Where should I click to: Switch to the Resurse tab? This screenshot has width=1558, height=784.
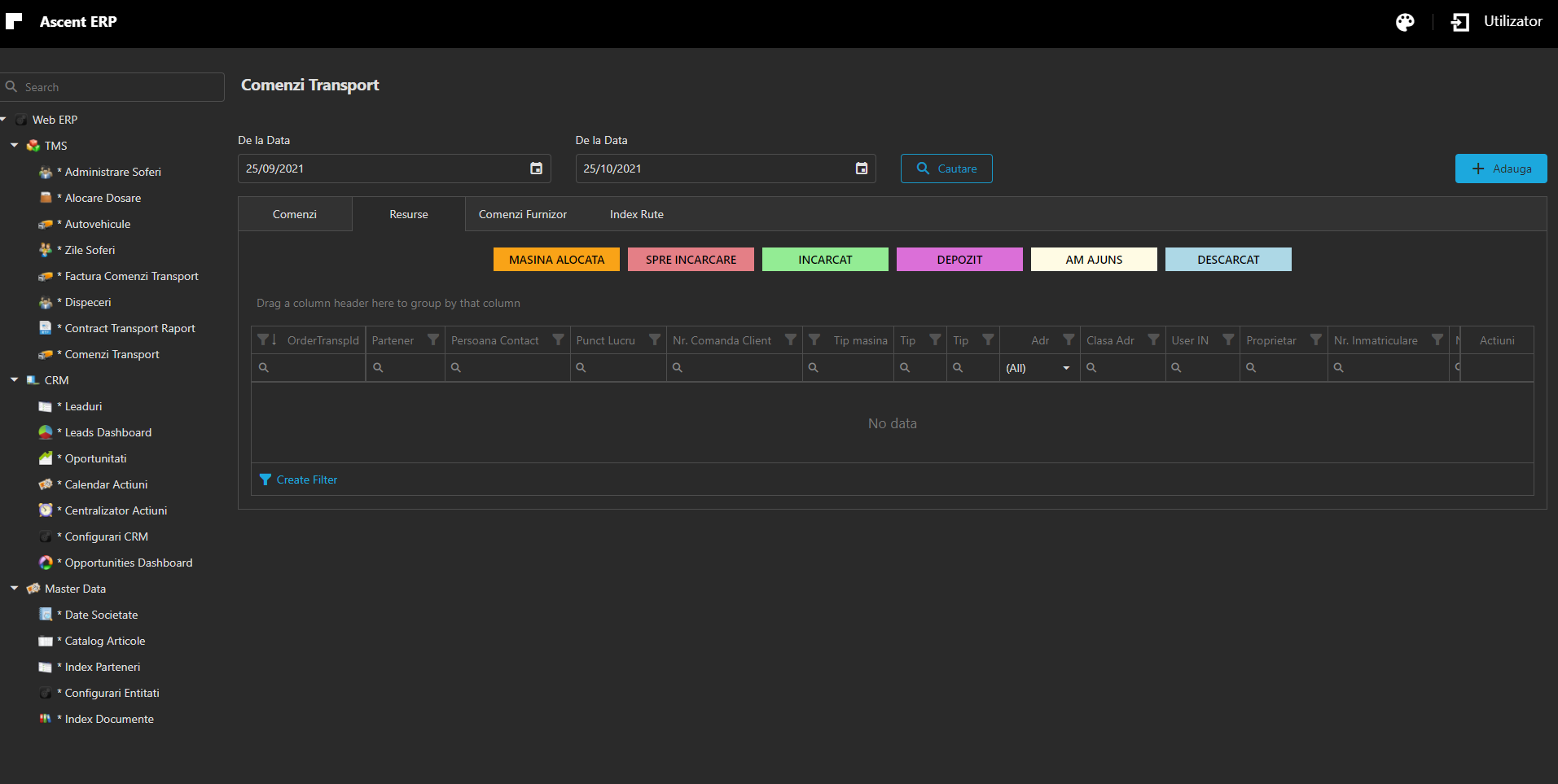point(408,214)
